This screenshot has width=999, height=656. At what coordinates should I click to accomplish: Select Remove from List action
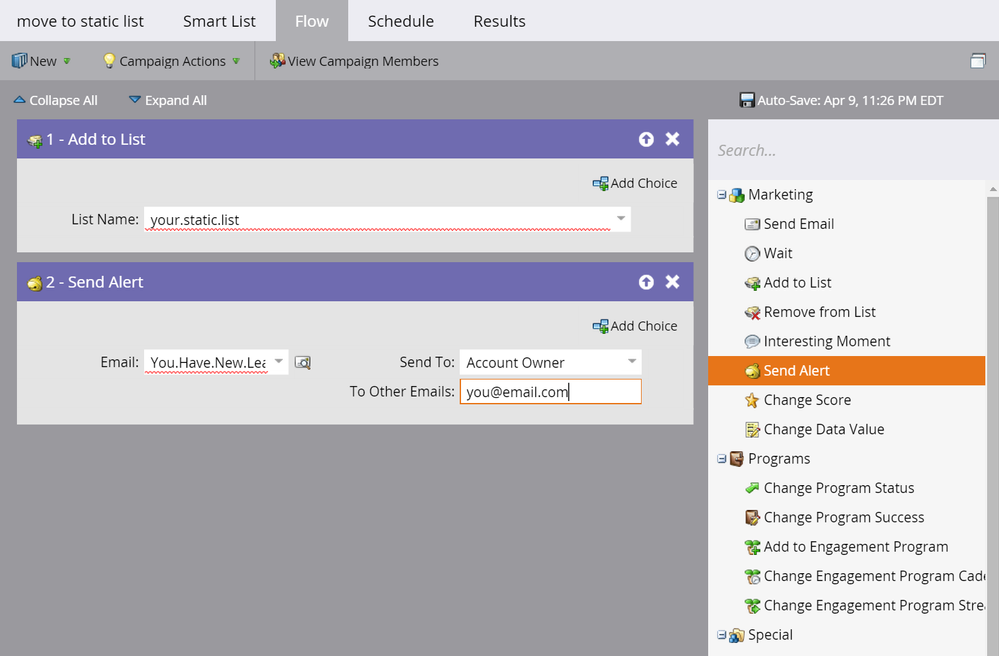819,312
